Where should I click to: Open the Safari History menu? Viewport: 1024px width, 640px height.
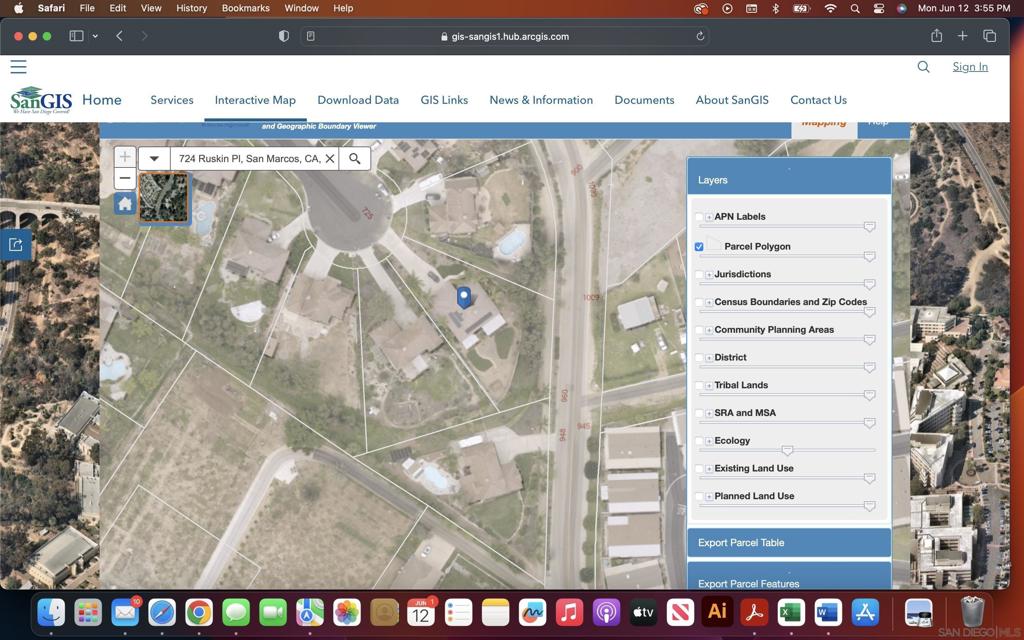coord(191,8)
